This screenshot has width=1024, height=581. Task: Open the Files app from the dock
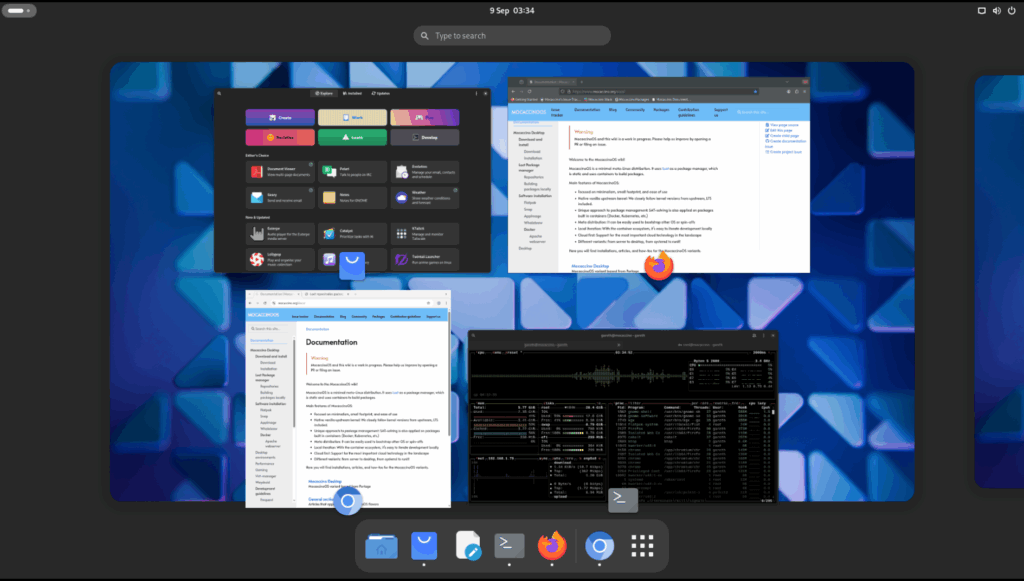tap(381, 546)
